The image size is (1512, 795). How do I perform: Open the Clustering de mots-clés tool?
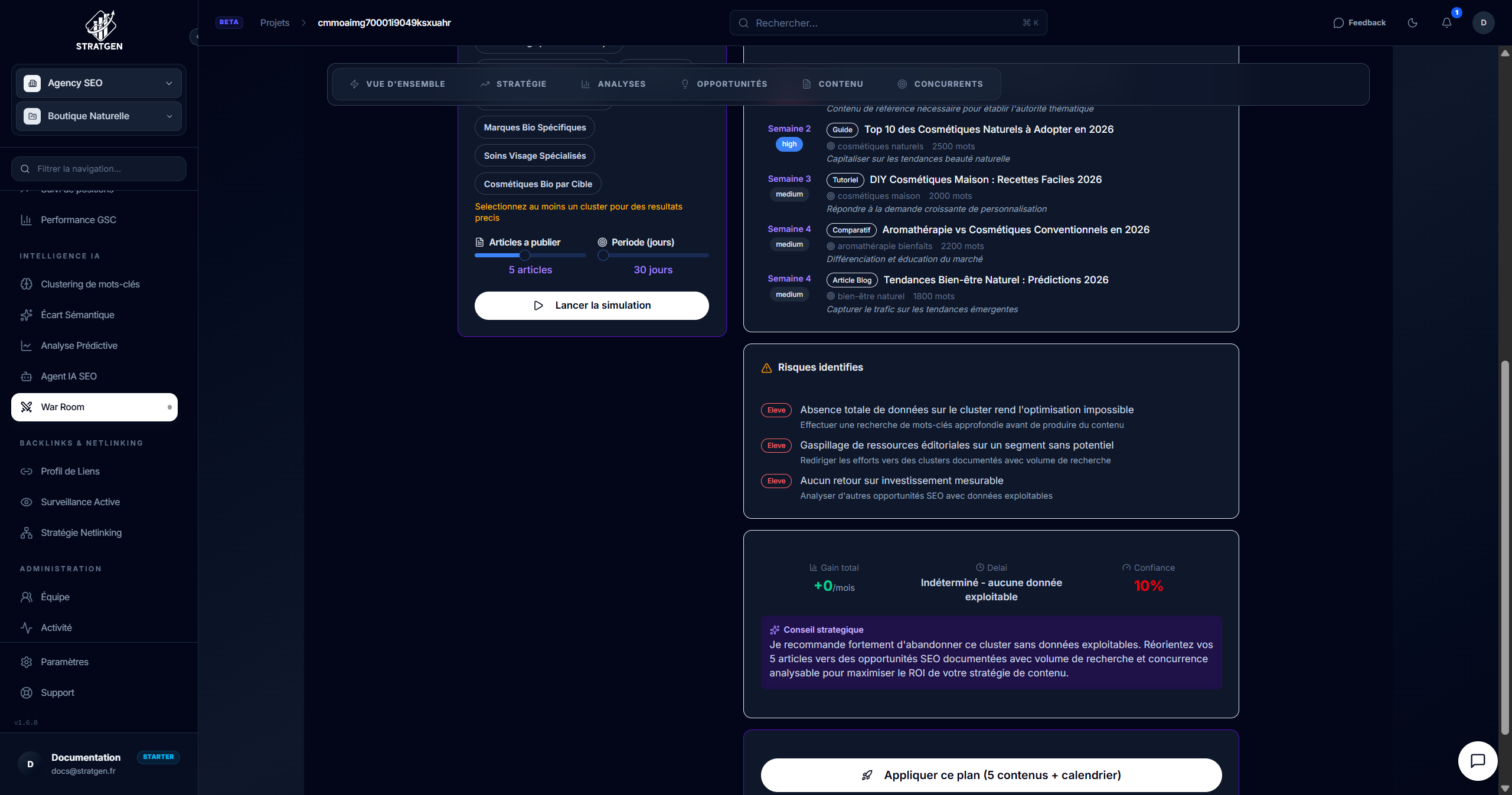tap(89, 284)
